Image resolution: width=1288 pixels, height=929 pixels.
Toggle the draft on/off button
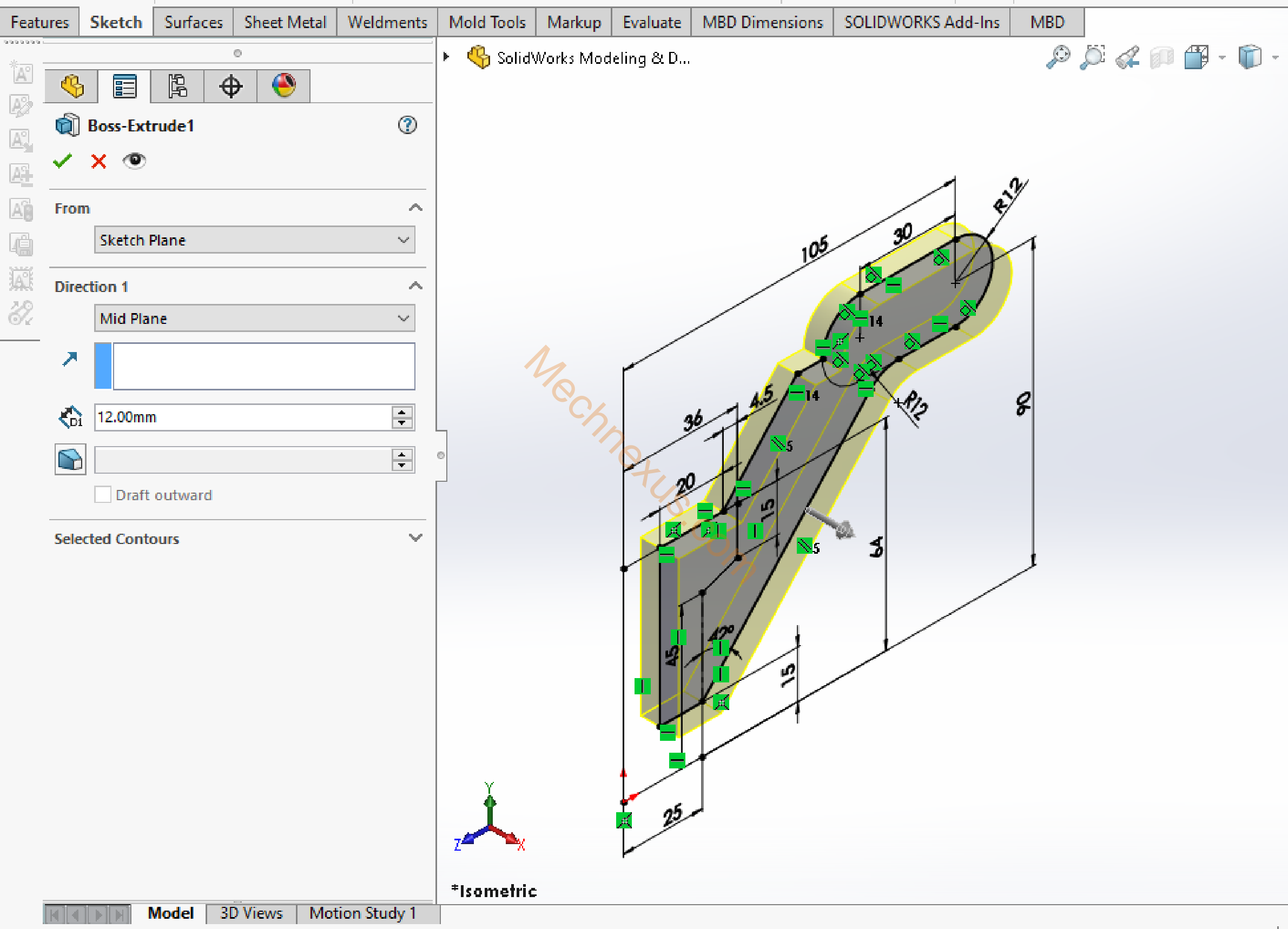(x=70, y=460)
